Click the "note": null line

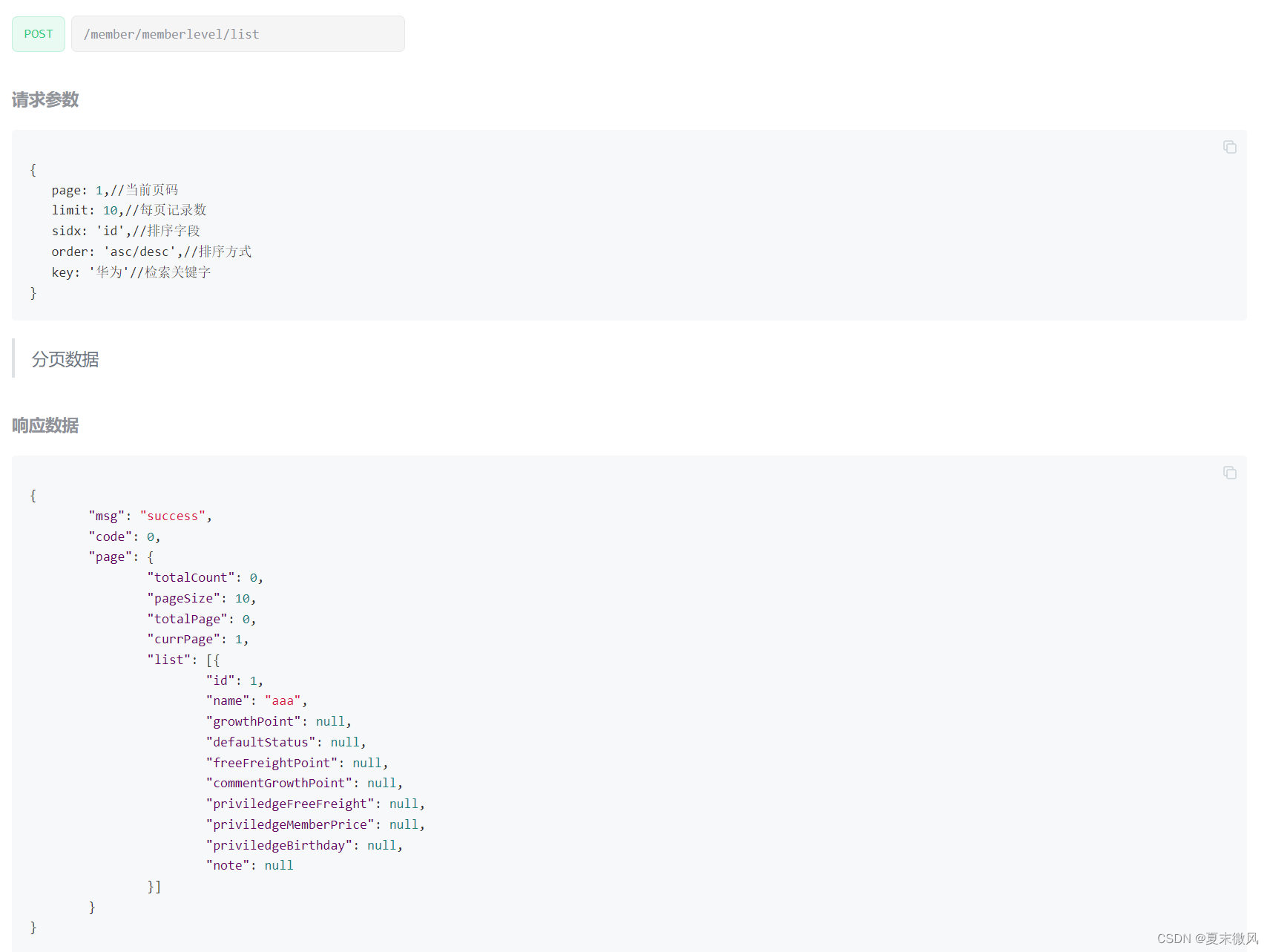coord(249,865)
